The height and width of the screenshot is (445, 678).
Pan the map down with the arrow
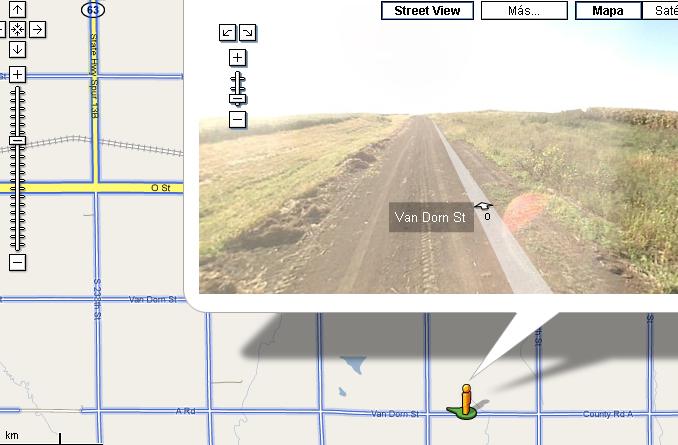click(17, 49)
